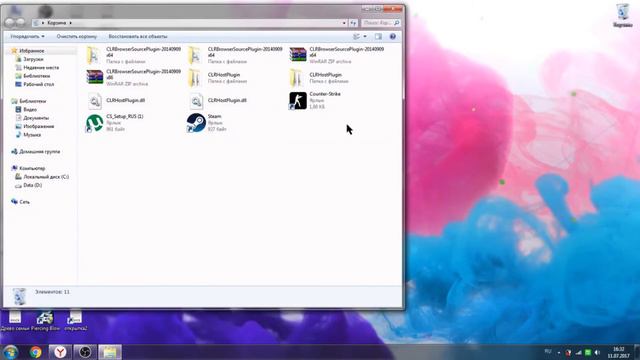Click the Back navigation arrow
Image resolution: width=640 pixels, height=360 pixels.
pos(10,23)
